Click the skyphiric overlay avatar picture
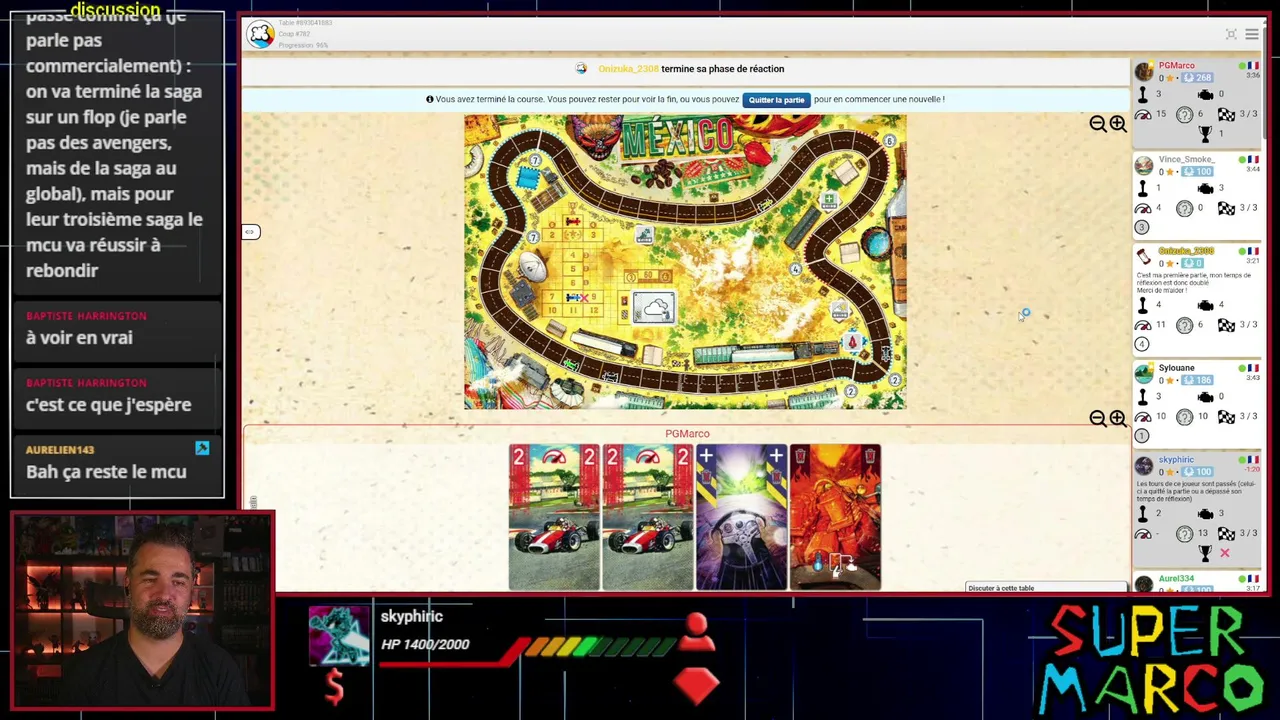The image size is (1280, 720). pyautogui.click(x=339, y=636)
